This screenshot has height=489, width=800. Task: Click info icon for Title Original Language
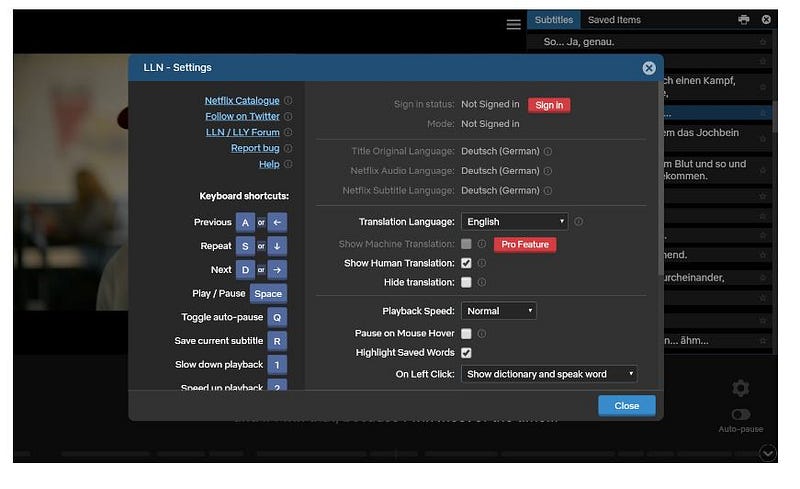point(547,152)
